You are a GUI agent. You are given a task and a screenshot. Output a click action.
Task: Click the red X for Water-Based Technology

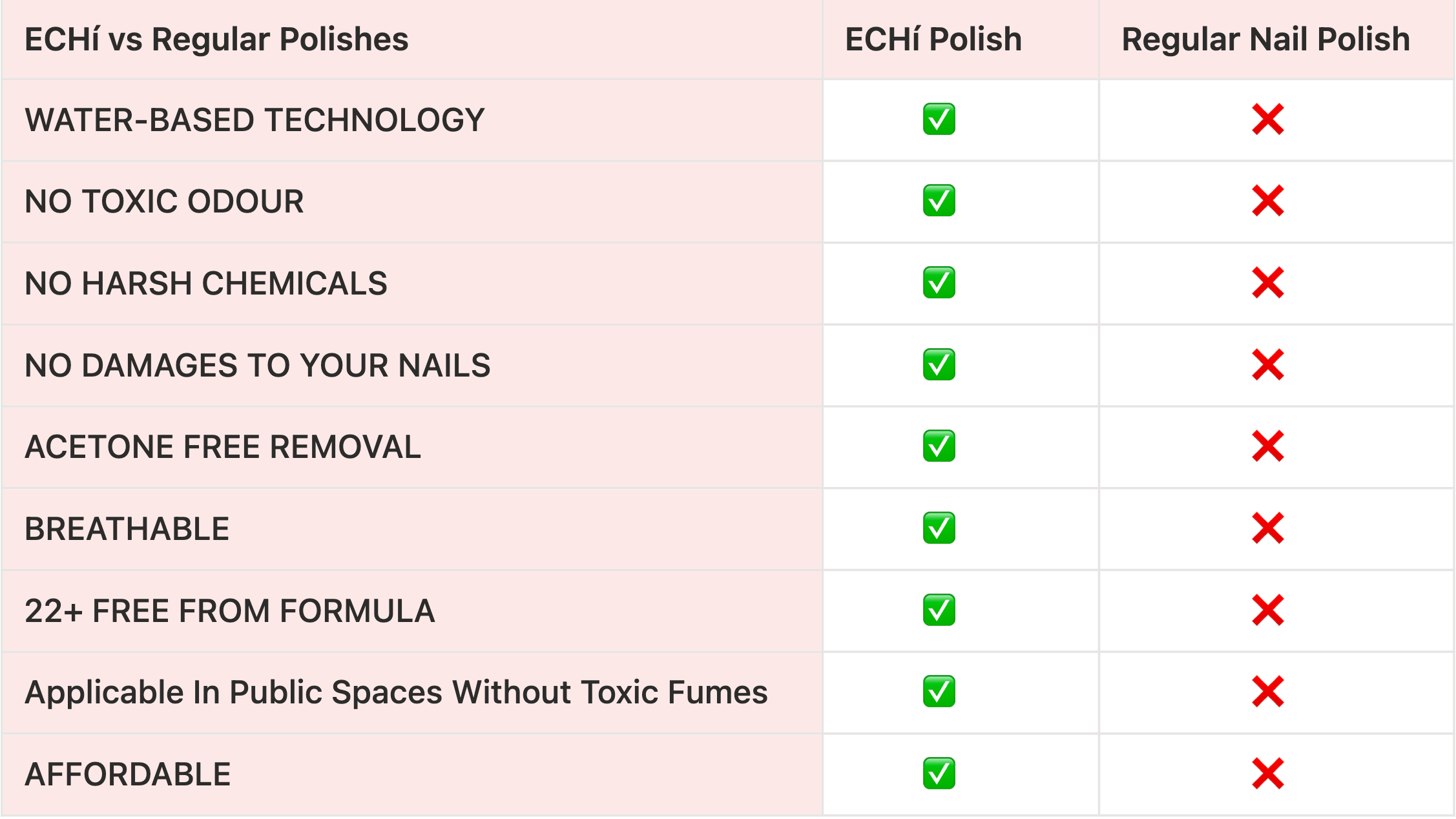click(x=1267, y=119)
